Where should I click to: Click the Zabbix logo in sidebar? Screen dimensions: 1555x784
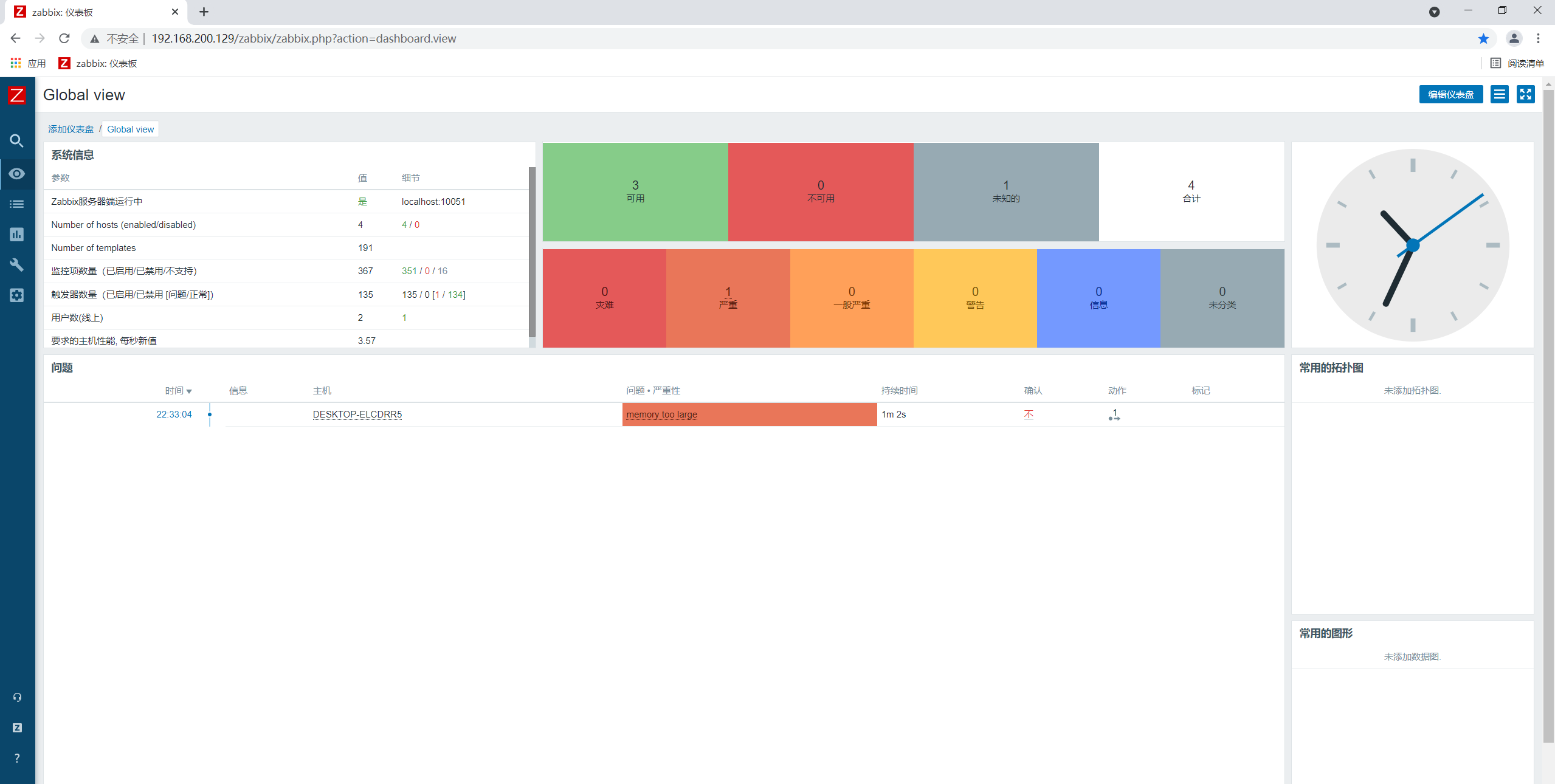(x=17, y=95)
